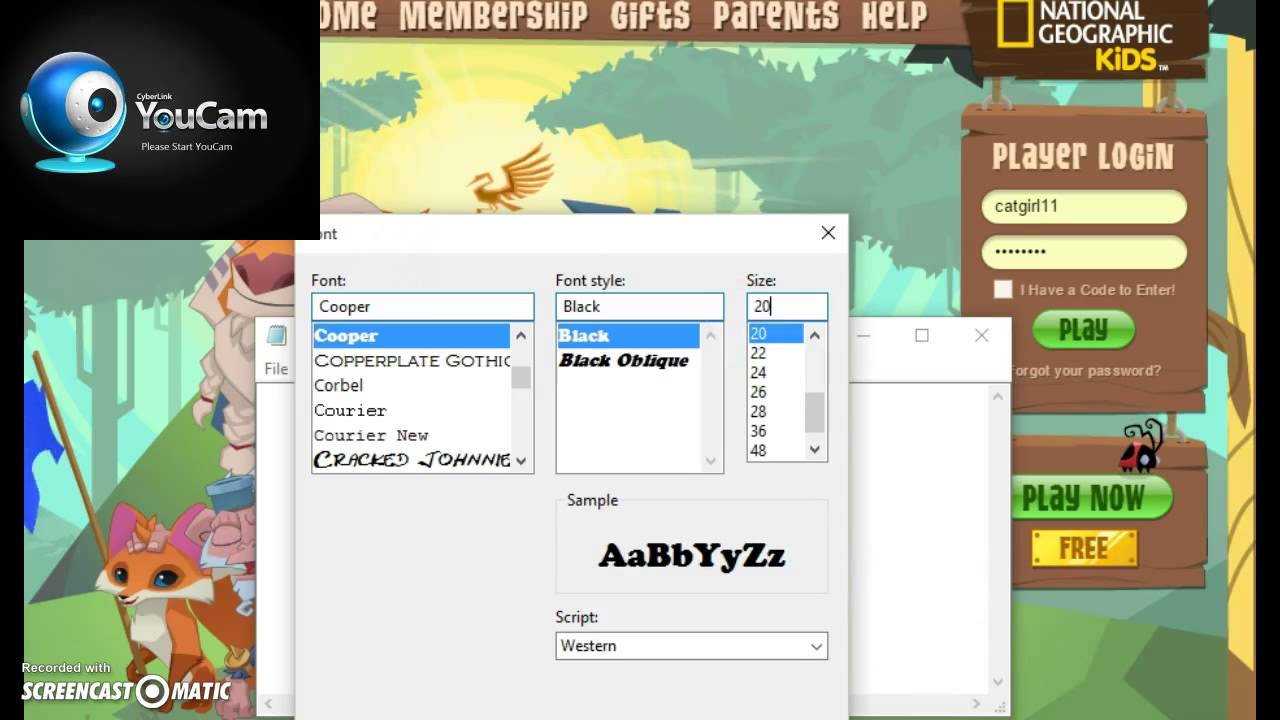
Task: Click the CyberLink YouCam webcam icon
Action: point(72,111)
